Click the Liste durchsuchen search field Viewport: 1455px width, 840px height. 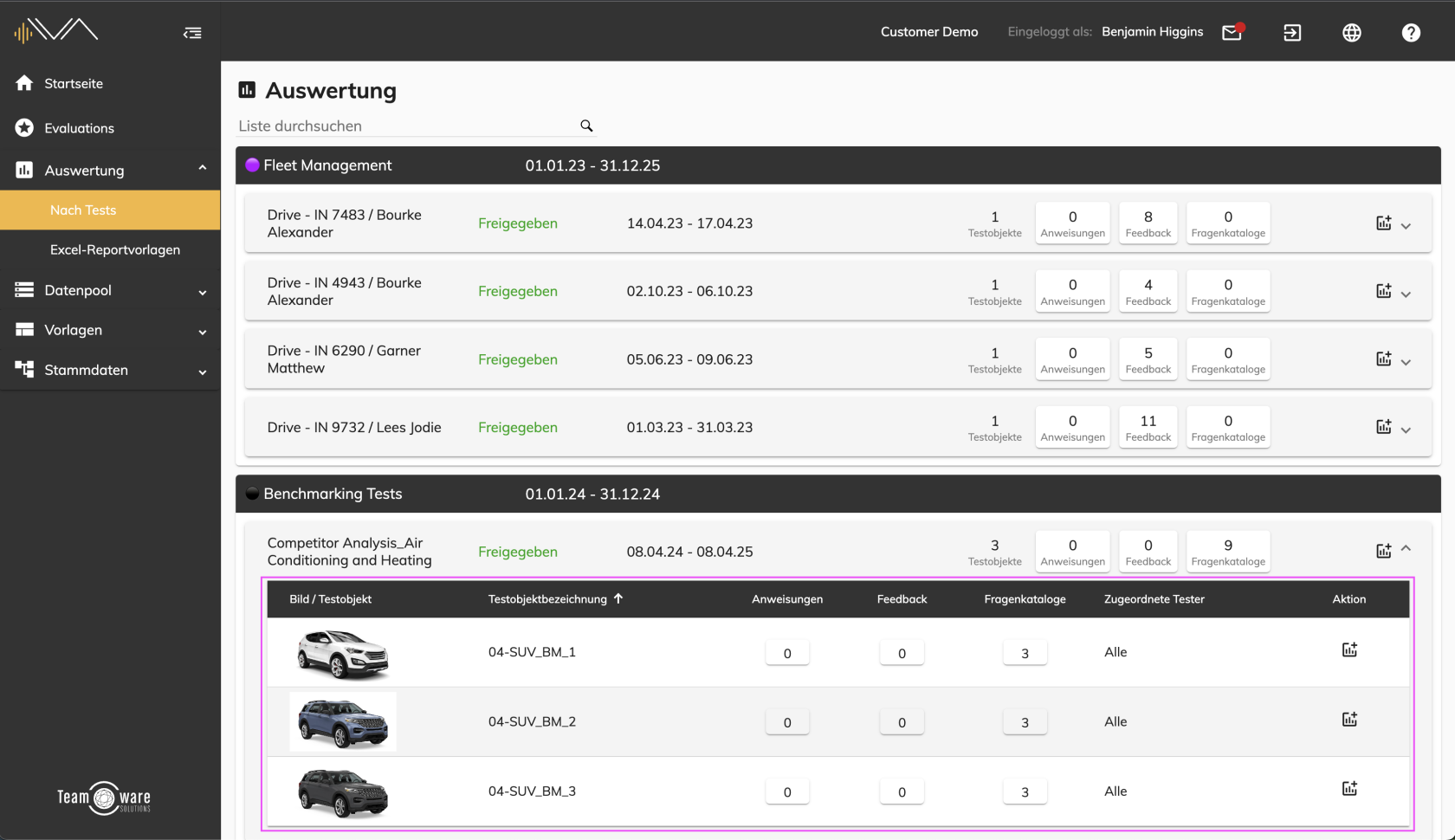[x=417, y=126]
